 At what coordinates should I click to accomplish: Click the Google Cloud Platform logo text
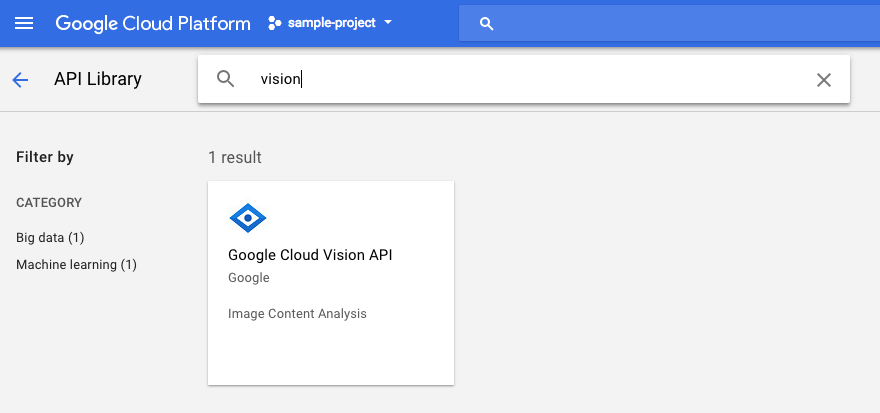point(153,23)
